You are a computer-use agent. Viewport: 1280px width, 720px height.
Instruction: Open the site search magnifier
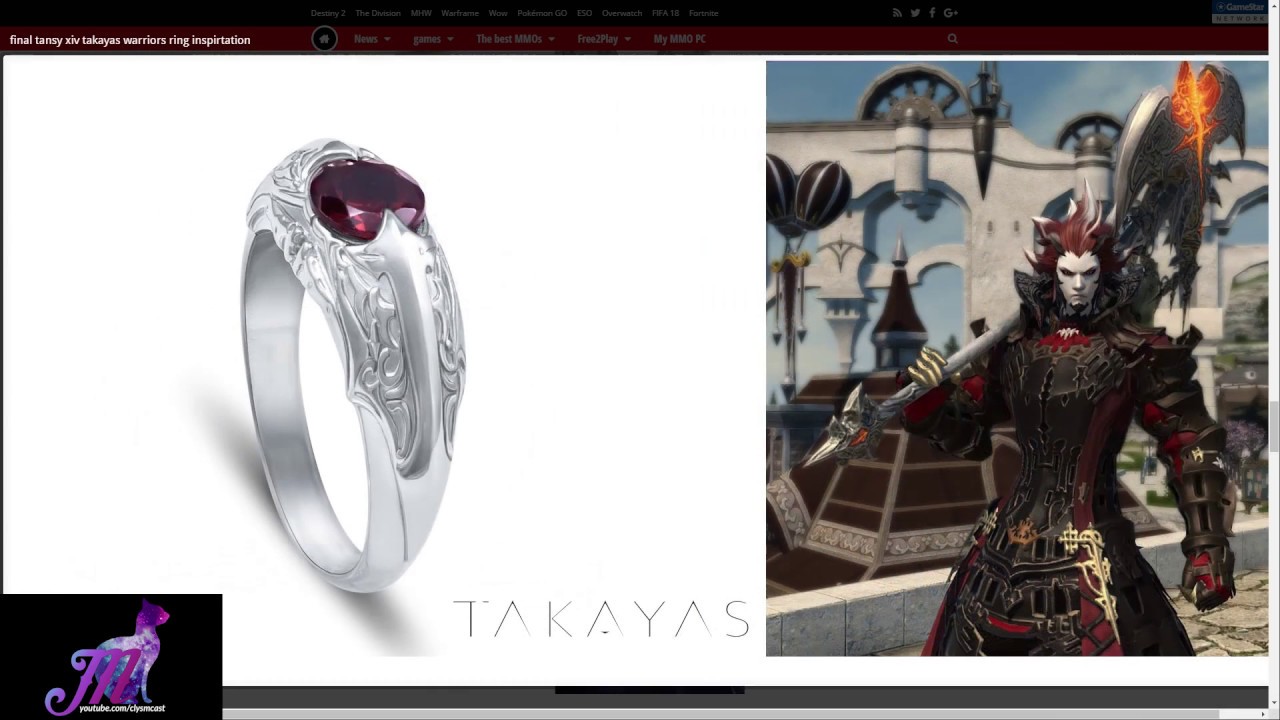click(x=952, y=39)
